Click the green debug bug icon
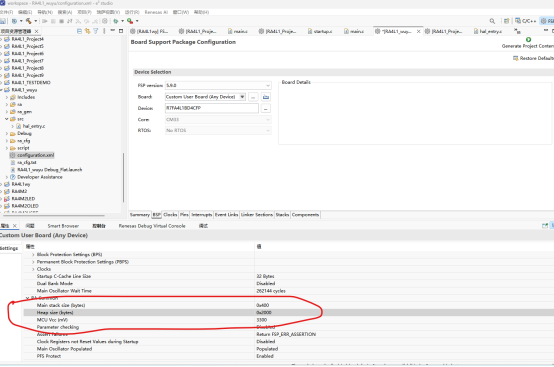The width and height of the screenshot is (554, 367). tap(116, 21)
